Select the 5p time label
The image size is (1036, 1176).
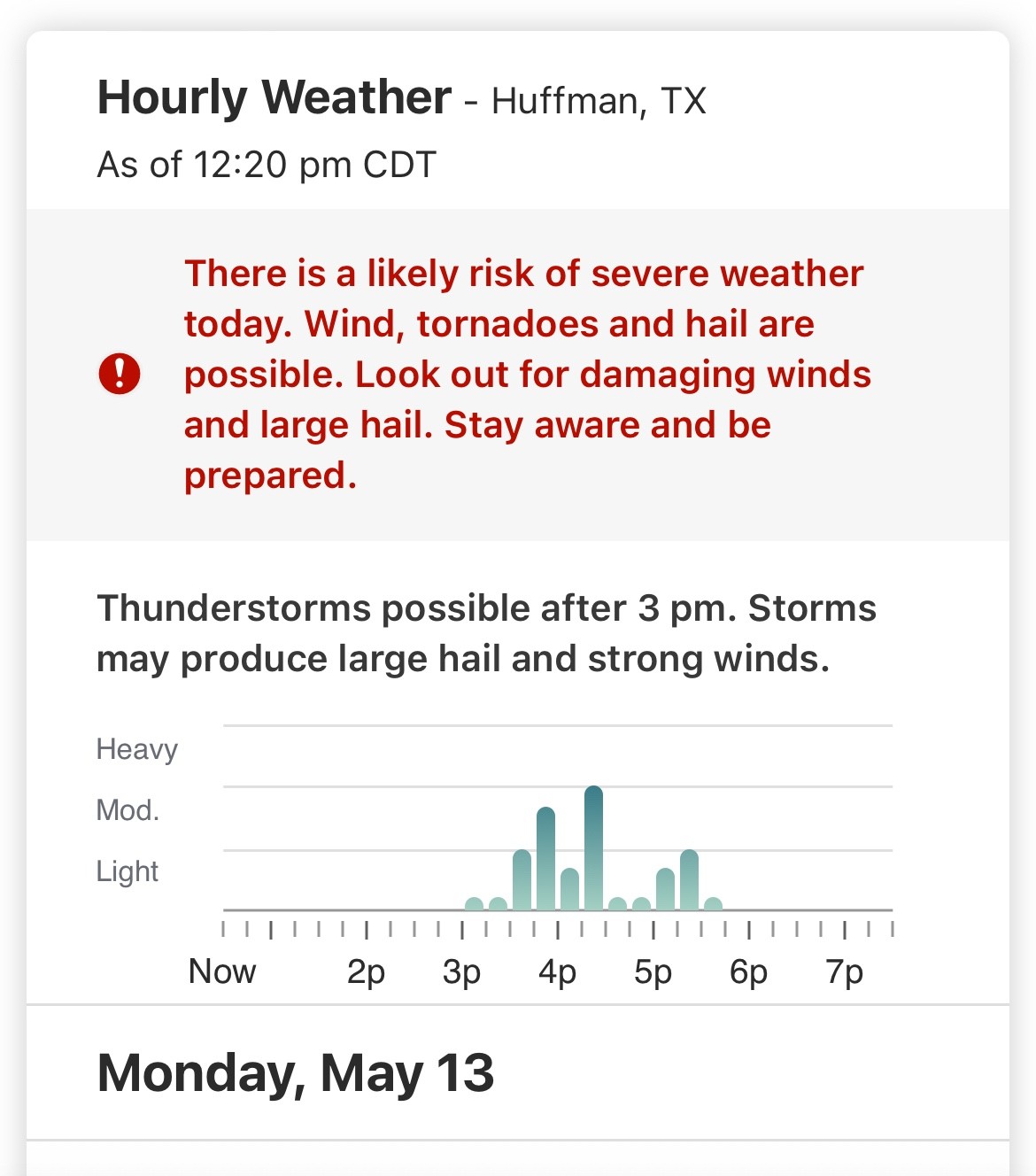(653, 971)
